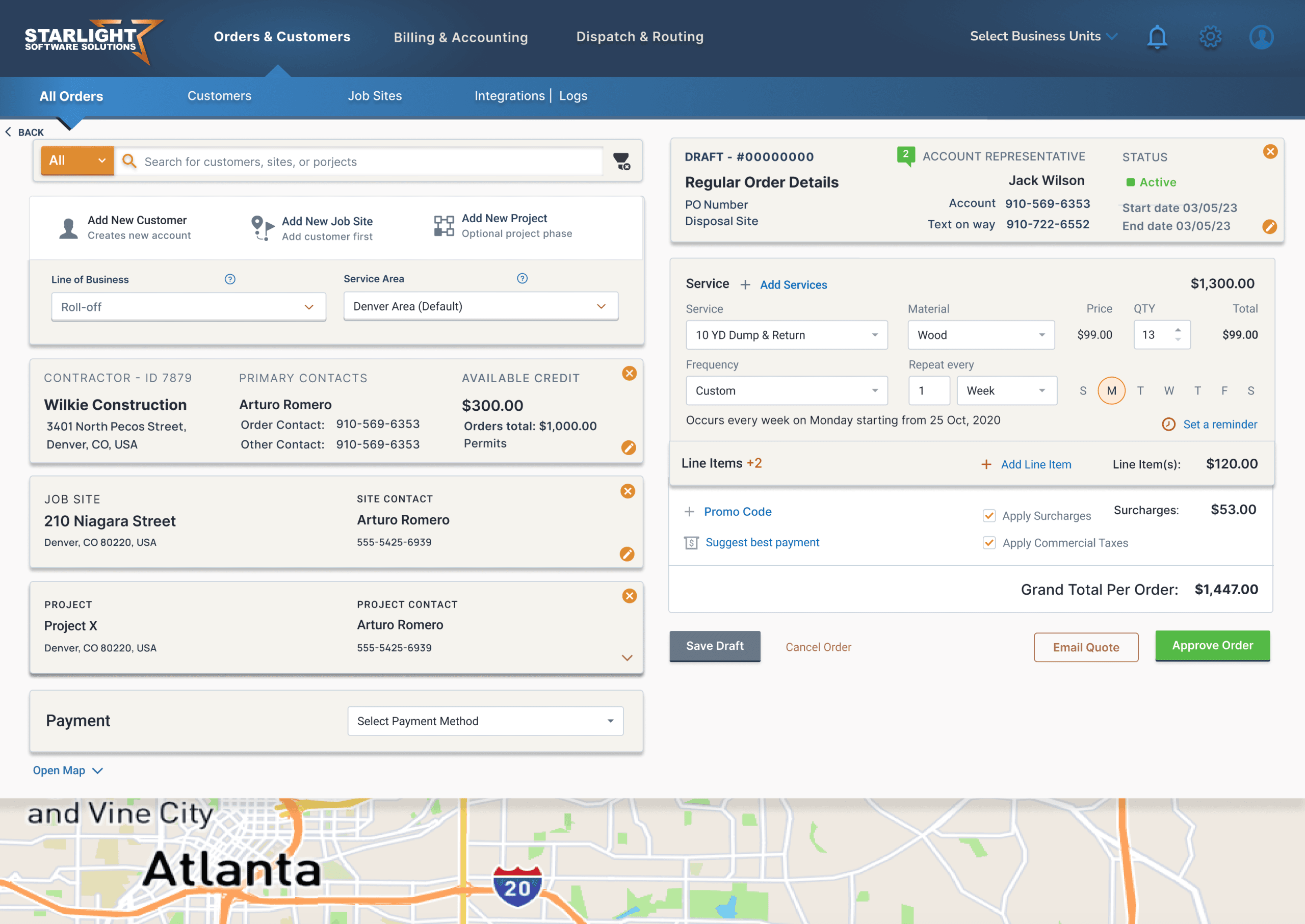The image size is (1305, 924).
Task: Expand the Material Wood dropdown
Action: coord(981,335)
